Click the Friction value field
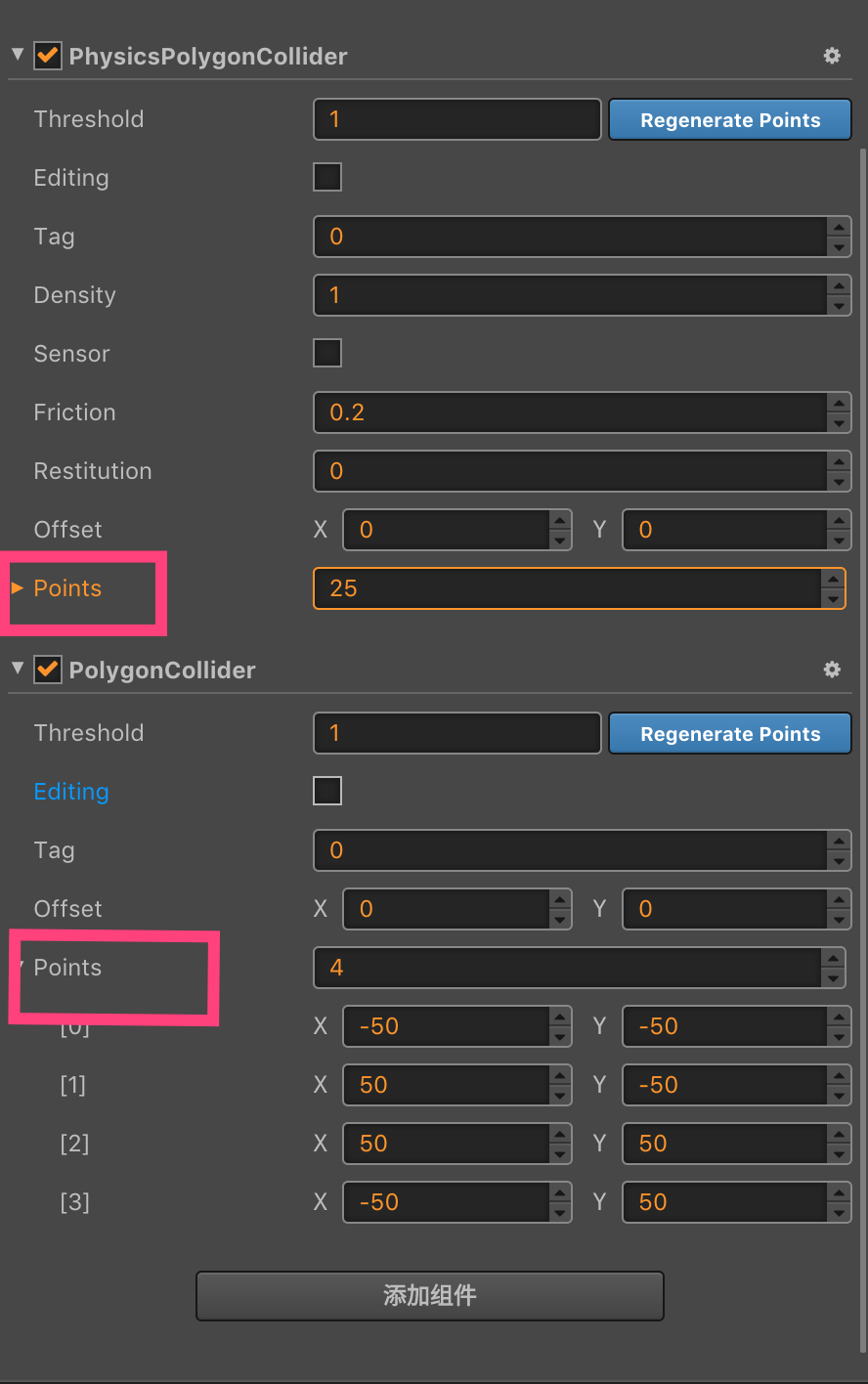 571,412
